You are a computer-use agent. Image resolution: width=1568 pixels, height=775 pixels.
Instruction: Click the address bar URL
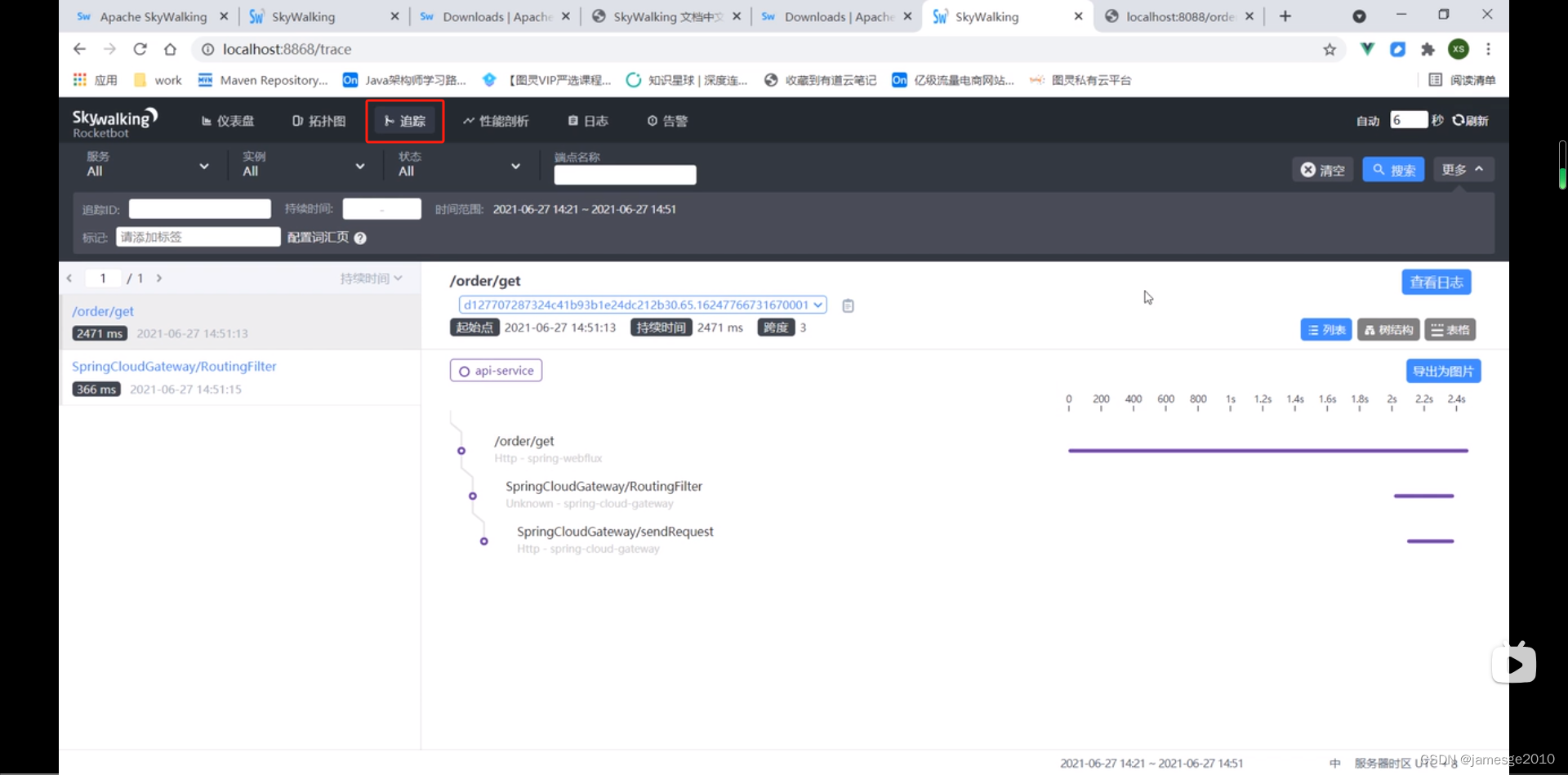(x=287, y=49)
